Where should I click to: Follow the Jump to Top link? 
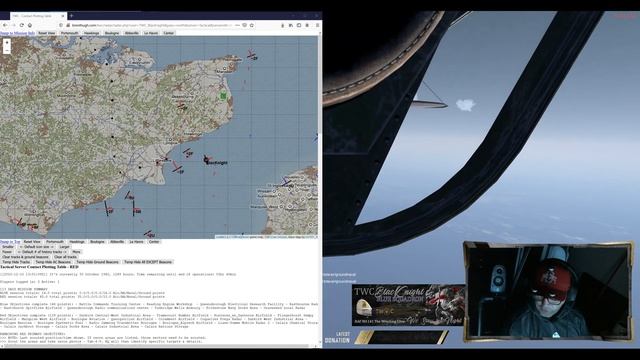10,242
